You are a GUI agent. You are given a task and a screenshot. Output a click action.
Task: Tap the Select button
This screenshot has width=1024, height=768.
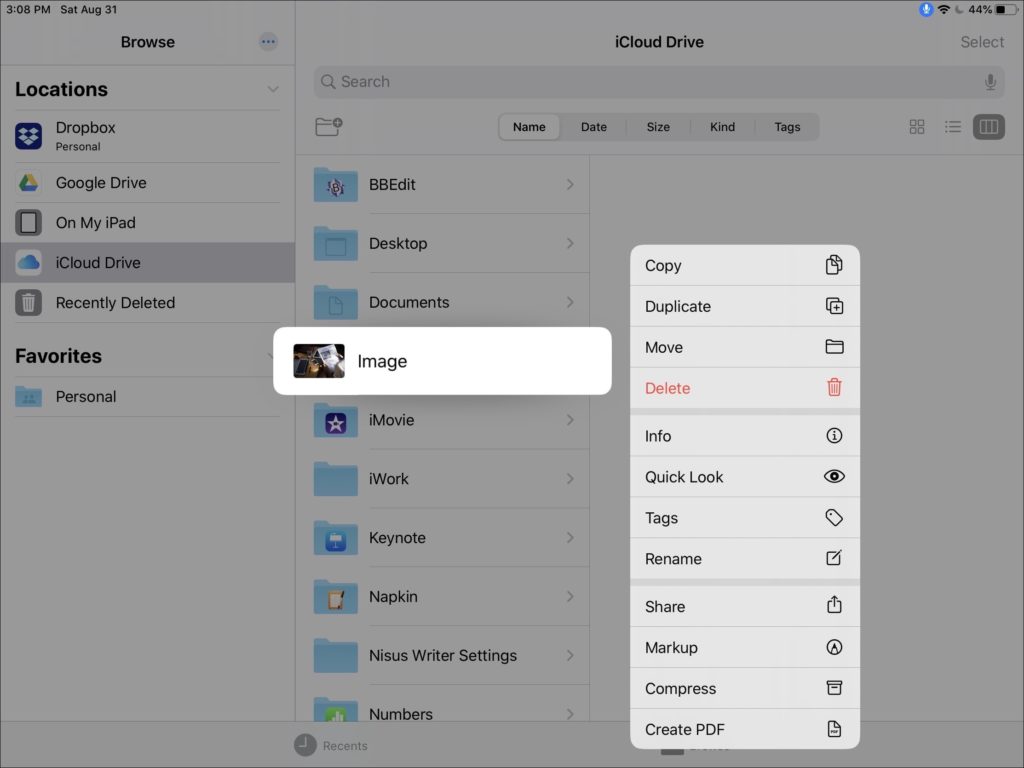point(981,42)
